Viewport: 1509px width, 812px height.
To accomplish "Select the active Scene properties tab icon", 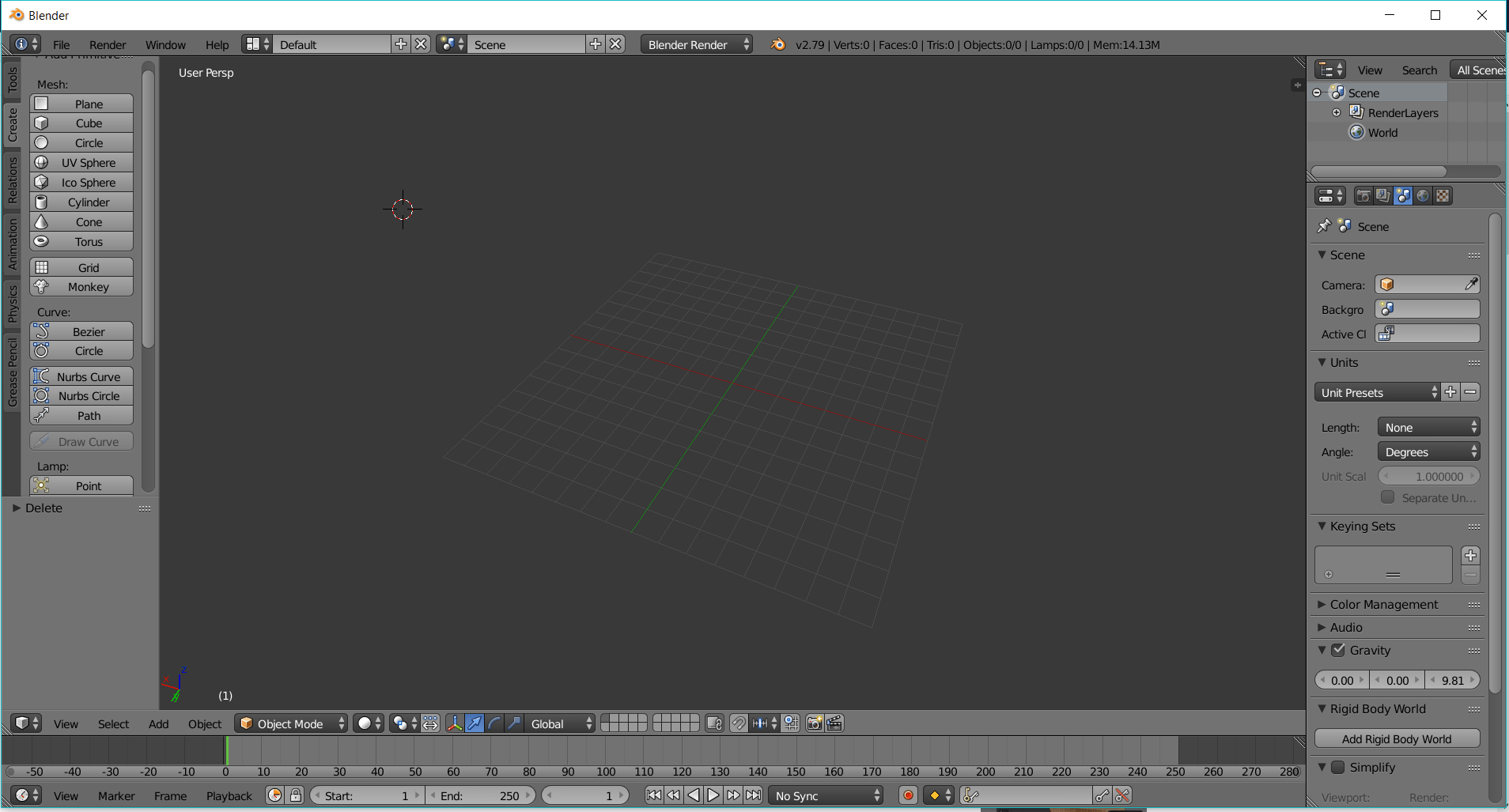I will click(1403, 196).
